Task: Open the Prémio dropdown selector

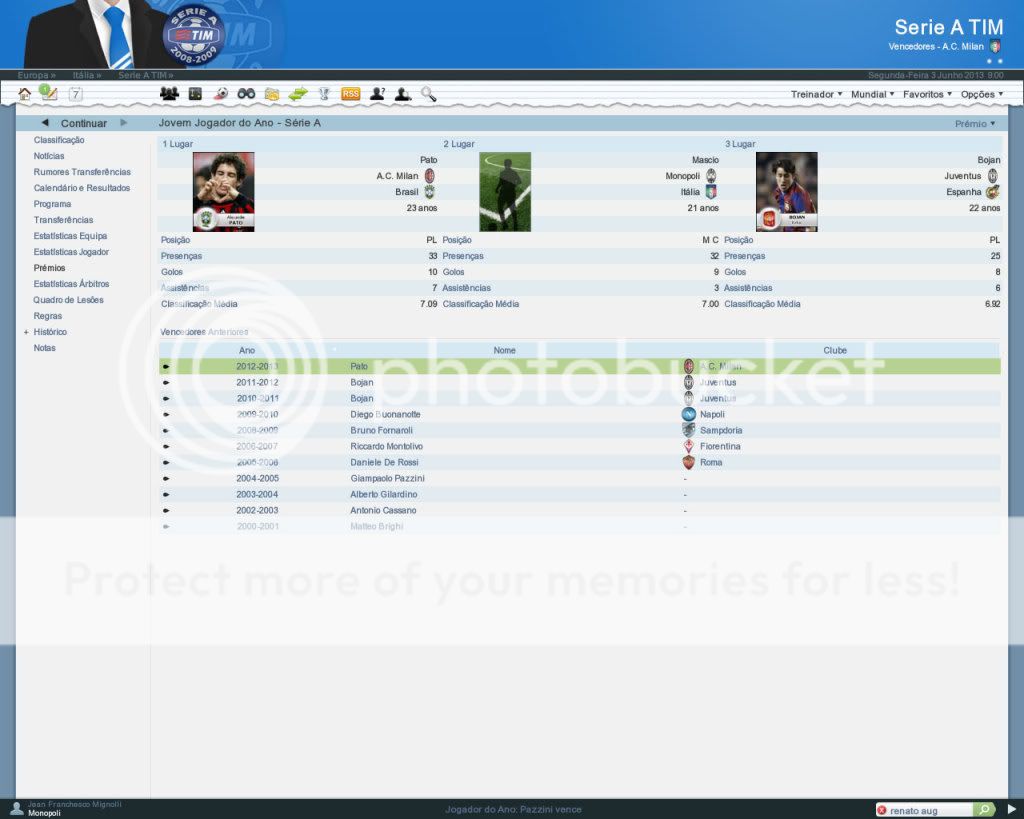Action: [x=975, y=124]
